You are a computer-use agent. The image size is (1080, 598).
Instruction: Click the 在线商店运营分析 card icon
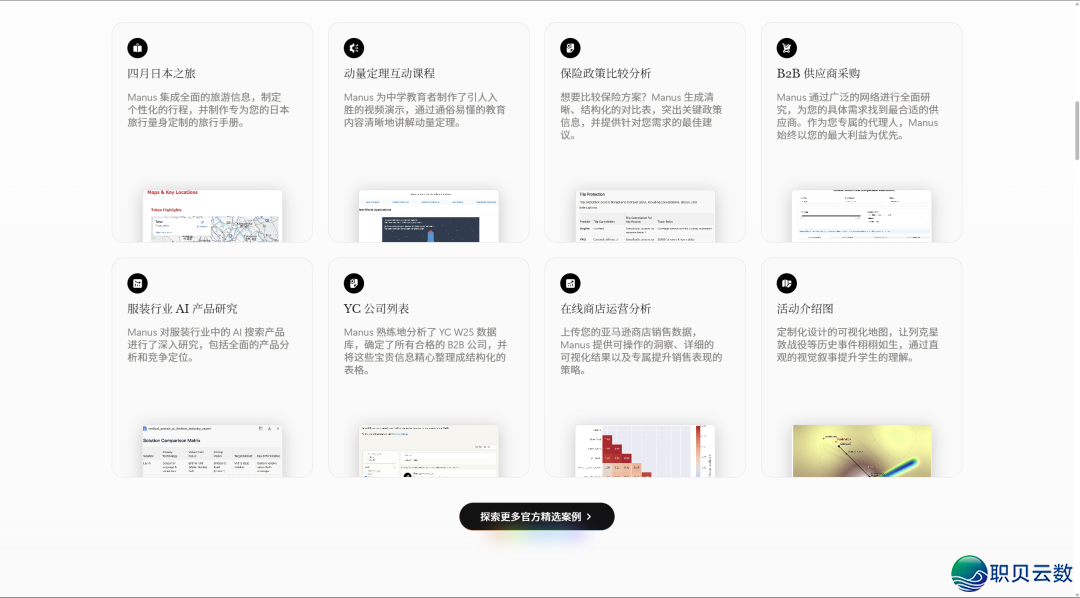[x=570, y=283]
